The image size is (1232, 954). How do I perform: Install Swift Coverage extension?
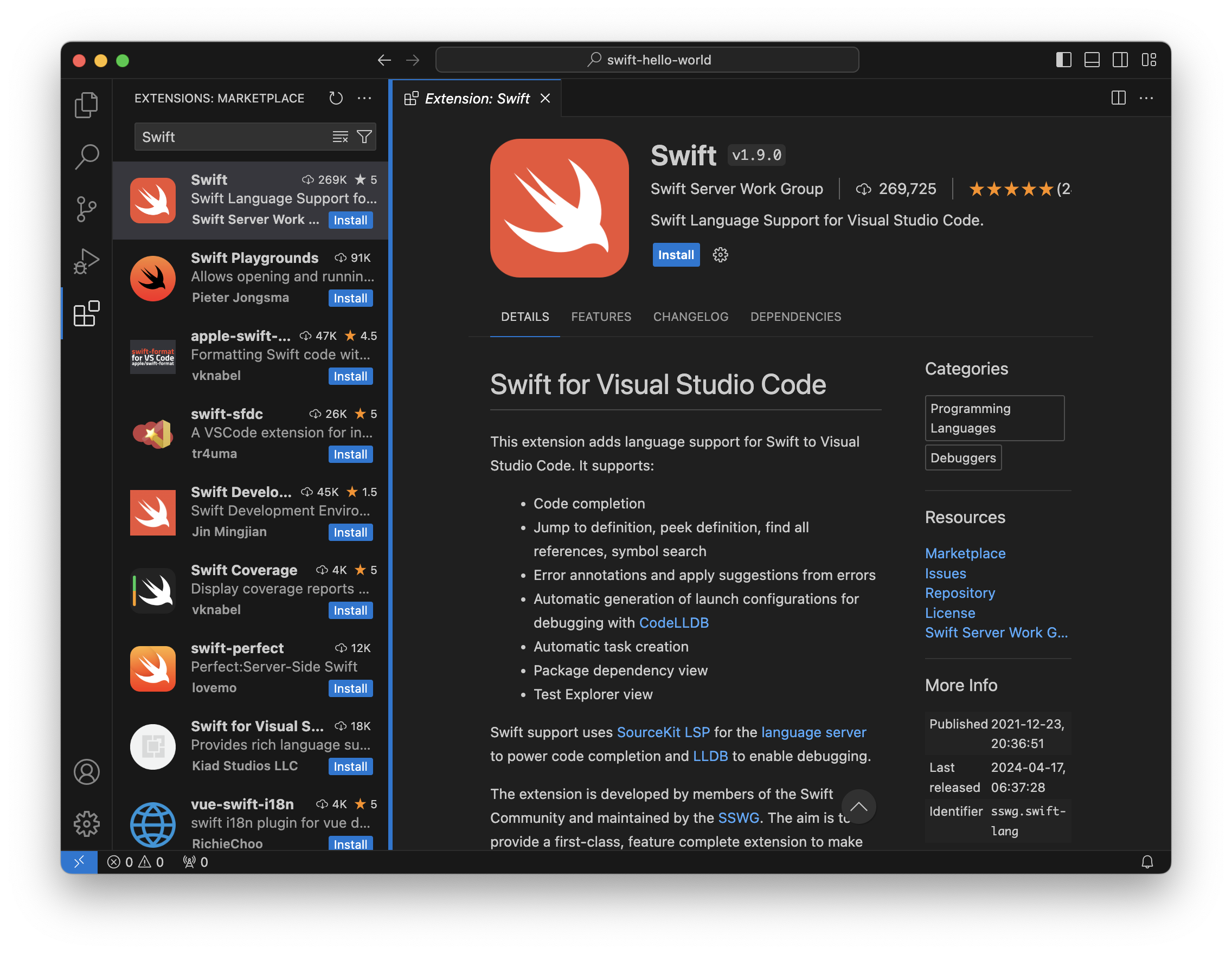click(350, 611)
